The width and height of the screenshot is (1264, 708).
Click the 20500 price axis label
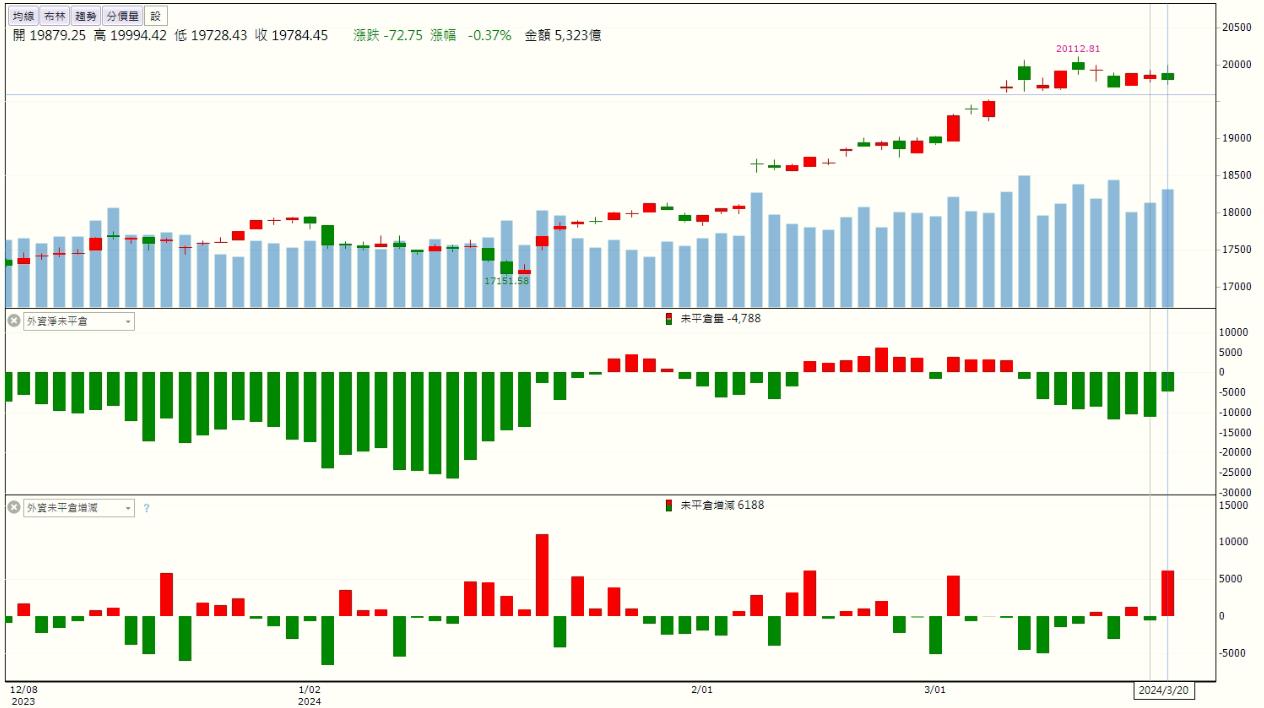(1236, 28)
